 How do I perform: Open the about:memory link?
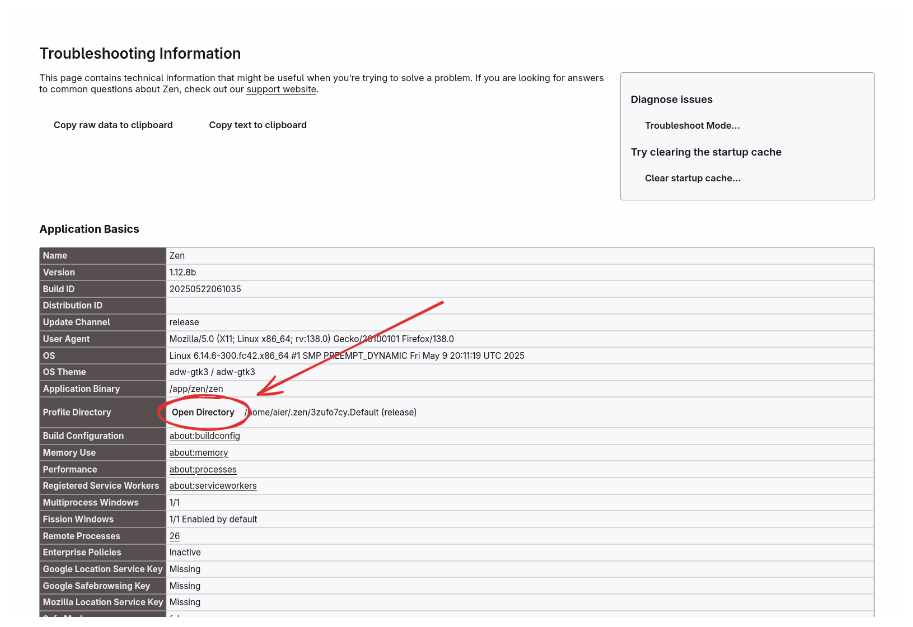click(199, 453)
